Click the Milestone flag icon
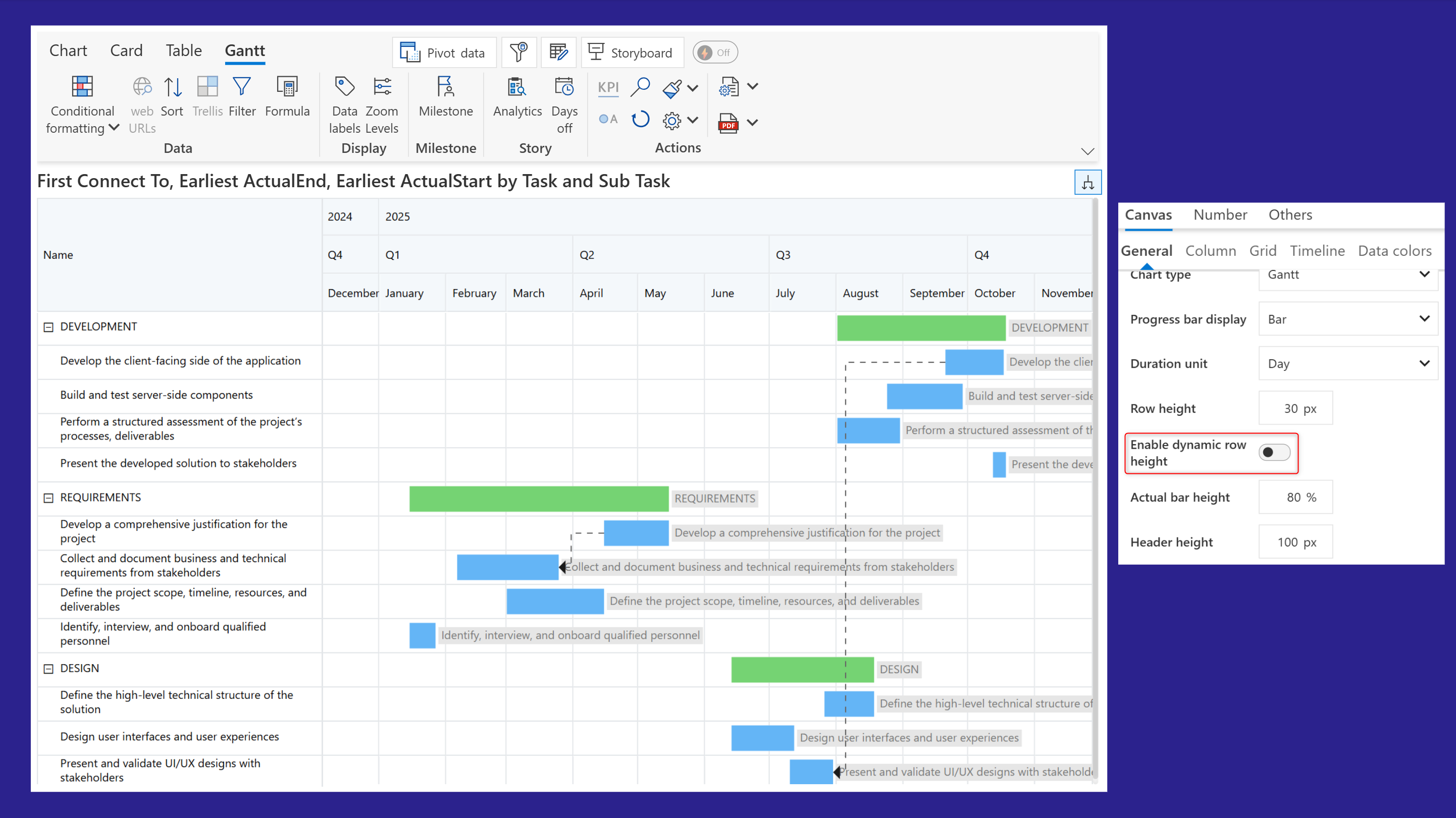1456x818 pixels. [445, 87]
